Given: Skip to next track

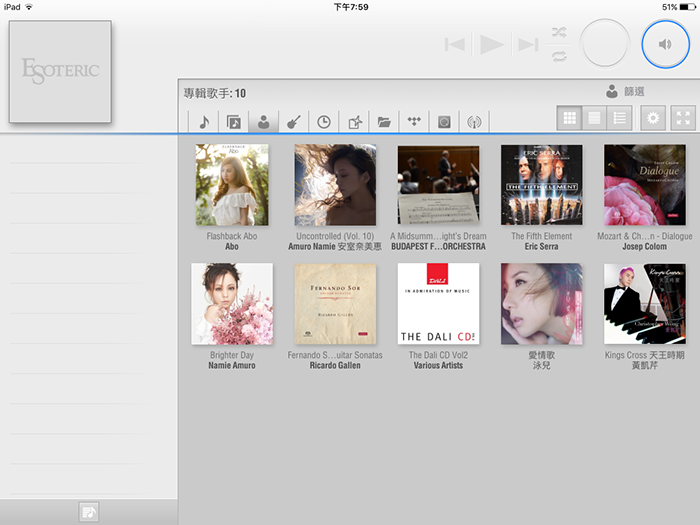Looking at the screenshot, I should (528, 44).
